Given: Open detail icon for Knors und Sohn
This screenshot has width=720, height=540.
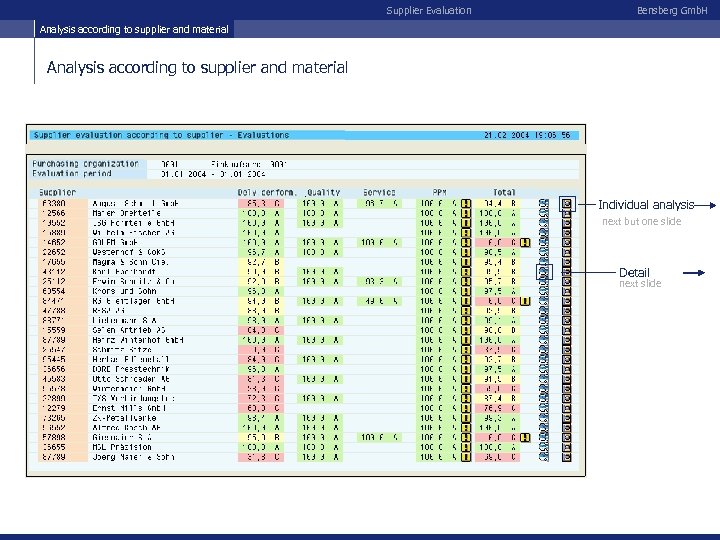Looking at the screenshot, I should 544,291.
